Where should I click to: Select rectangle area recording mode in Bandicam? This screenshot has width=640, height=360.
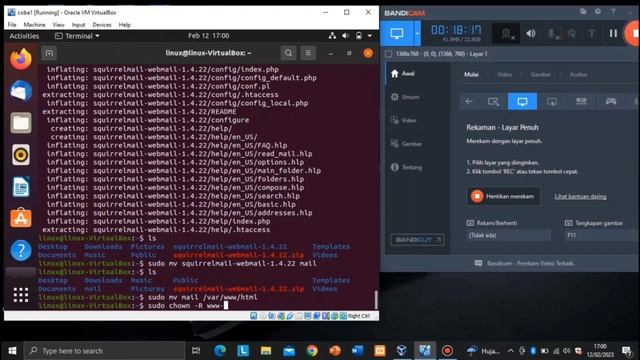(493, 101)
